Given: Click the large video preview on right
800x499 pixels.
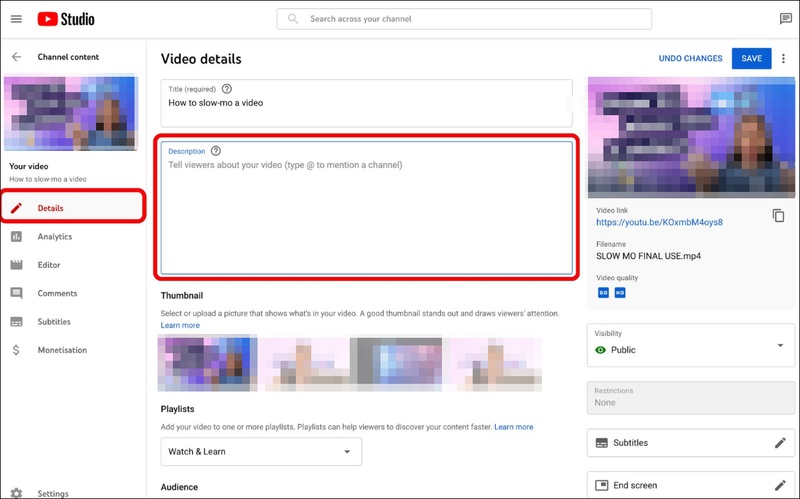Looking at the screenshot, I should coord(691,137).
